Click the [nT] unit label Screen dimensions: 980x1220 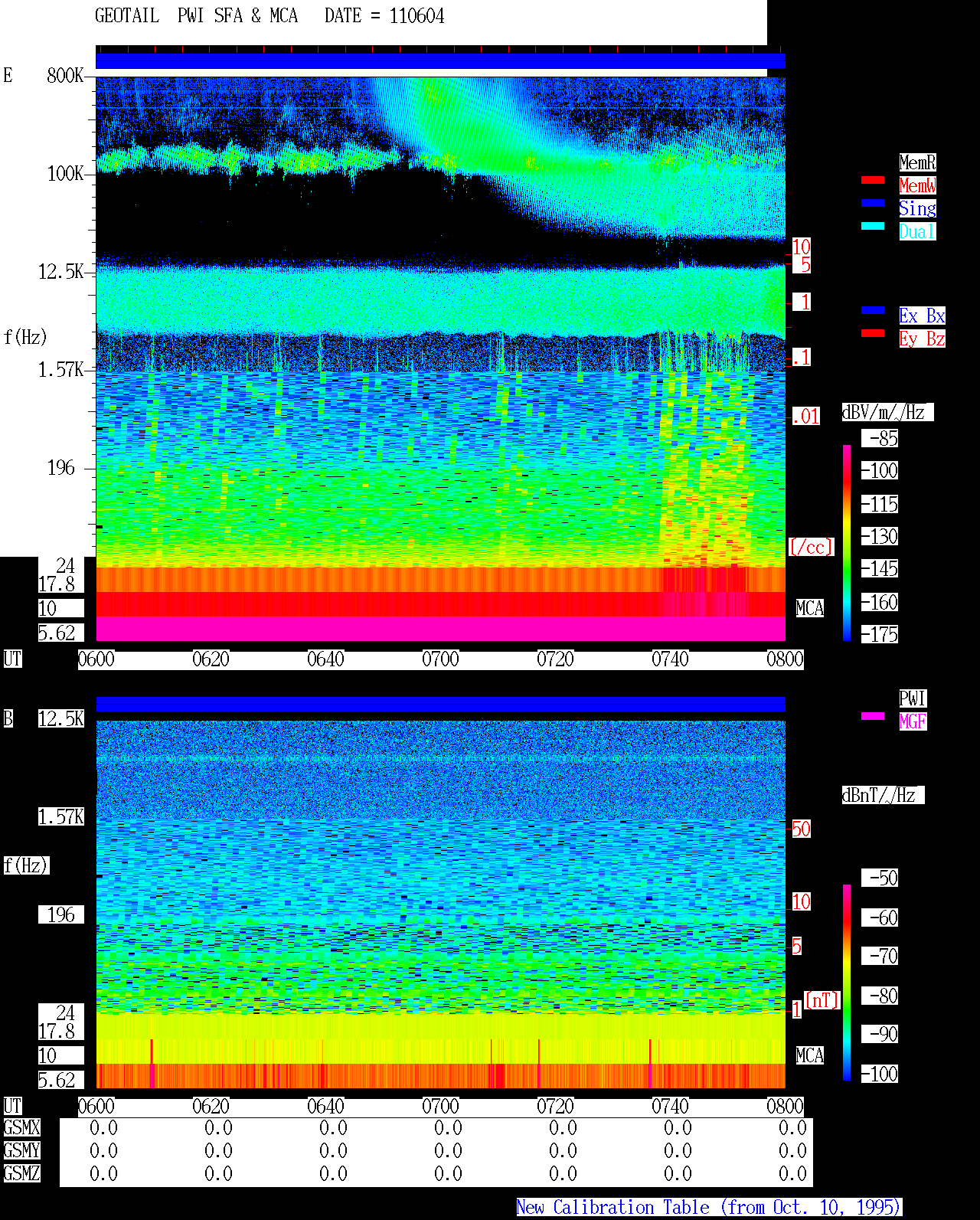pyautogui.click(x=822, y=1000)
